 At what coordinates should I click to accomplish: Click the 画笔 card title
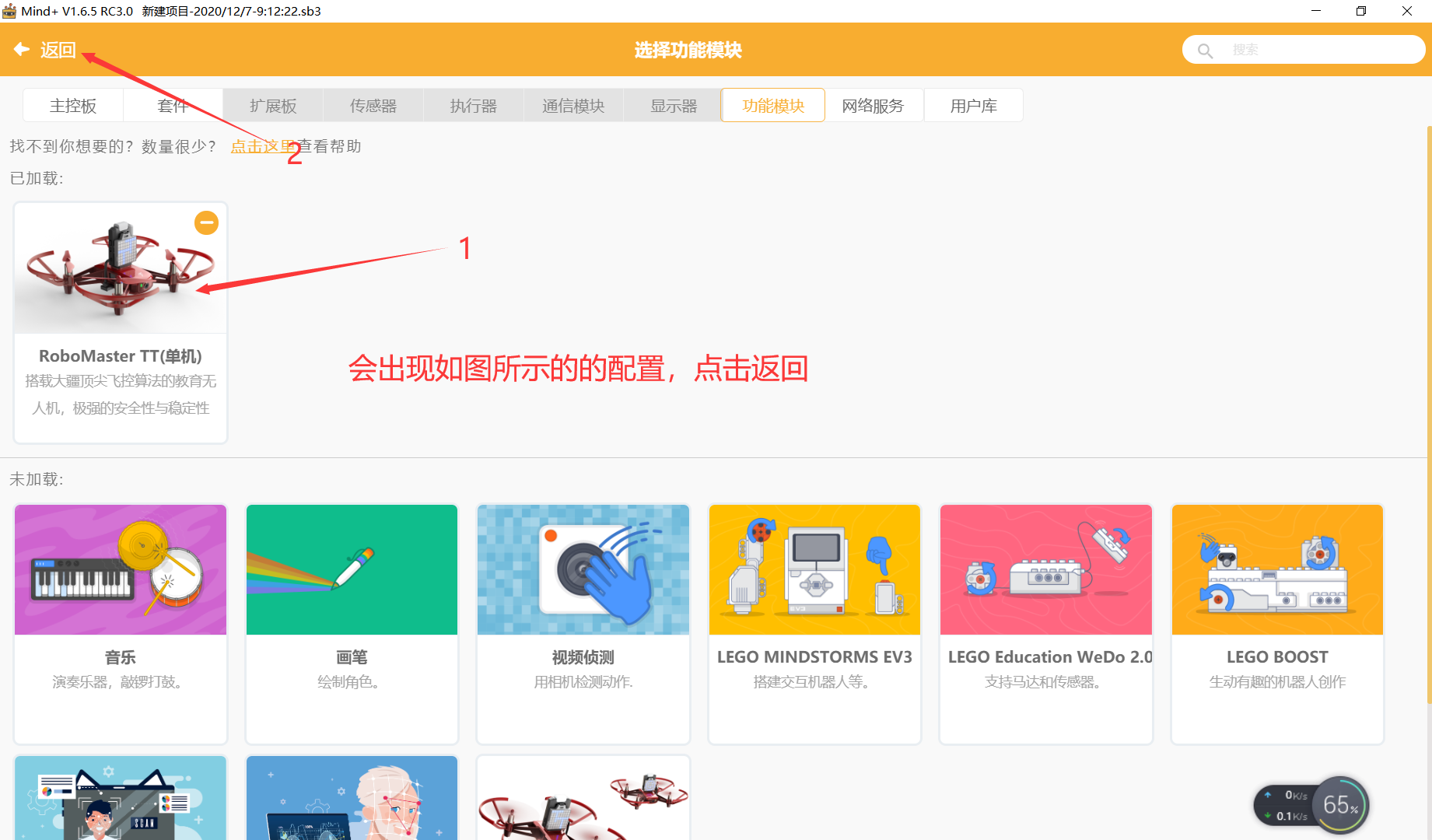(x=352, y=657)
